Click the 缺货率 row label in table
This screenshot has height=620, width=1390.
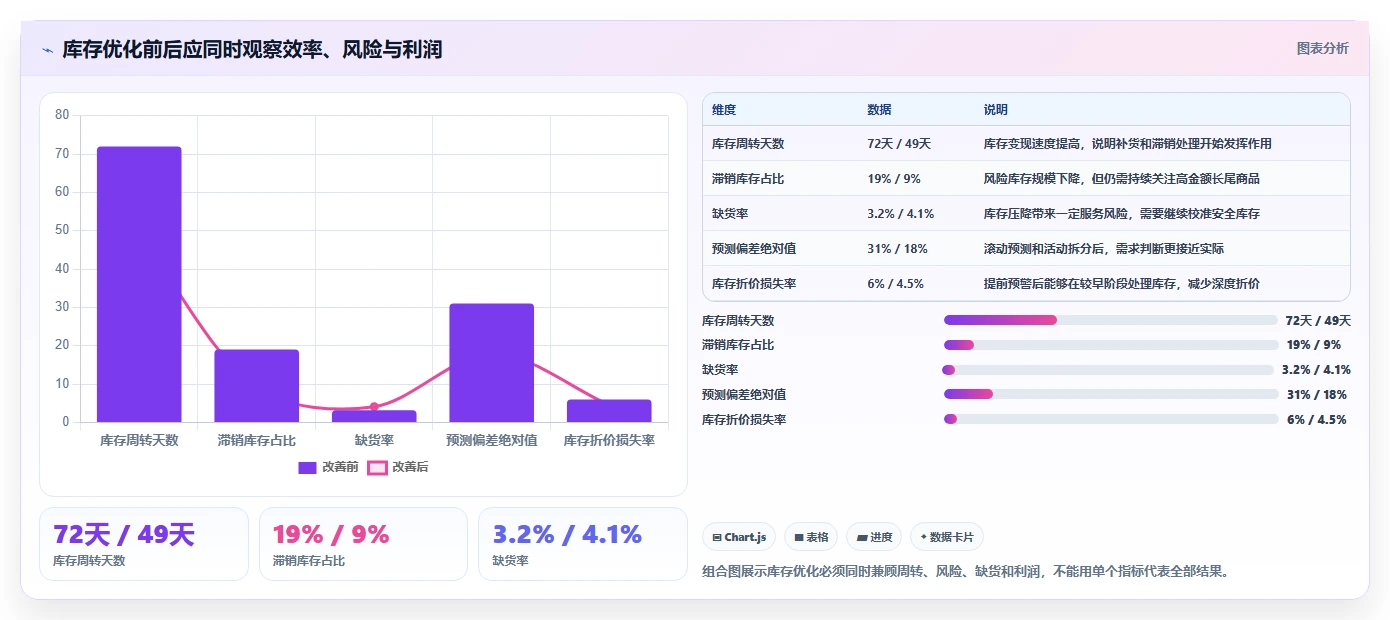pos(730,214)
